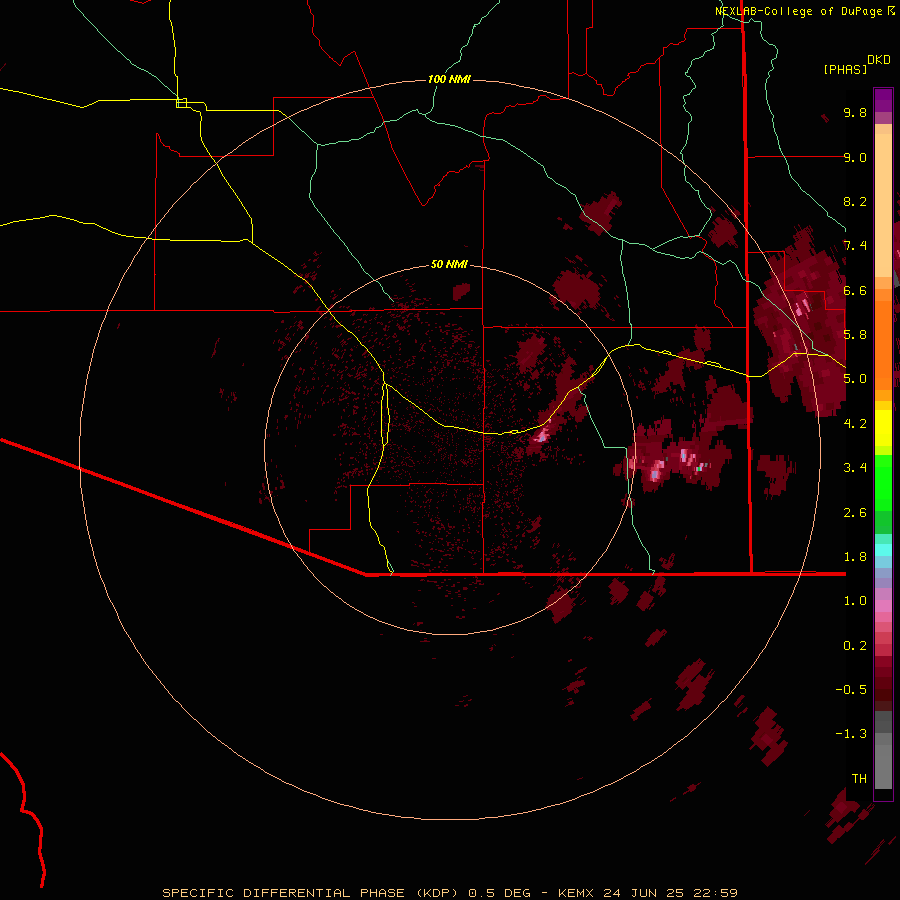Pick the bright orange segment of the color bar
The image size is (900, 900).
coord(883,346)
